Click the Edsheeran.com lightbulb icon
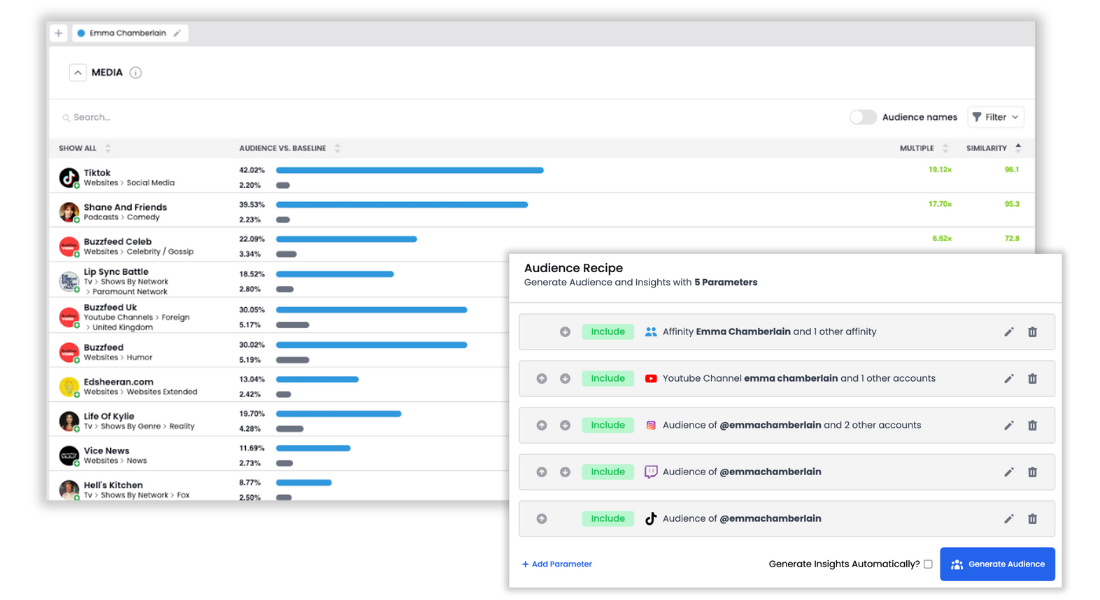 click(x=69, y=387)
